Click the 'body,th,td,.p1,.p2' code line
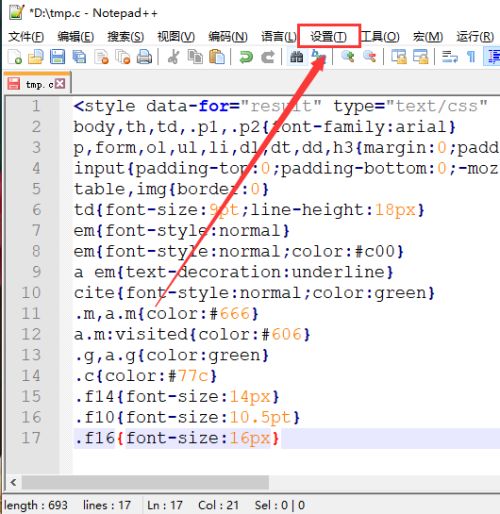 pos(265,127)
